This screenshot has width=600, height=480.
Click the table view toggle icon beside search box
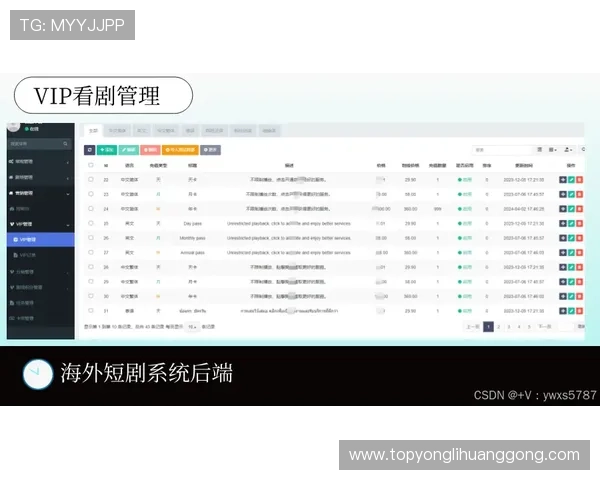pos(540,150)
